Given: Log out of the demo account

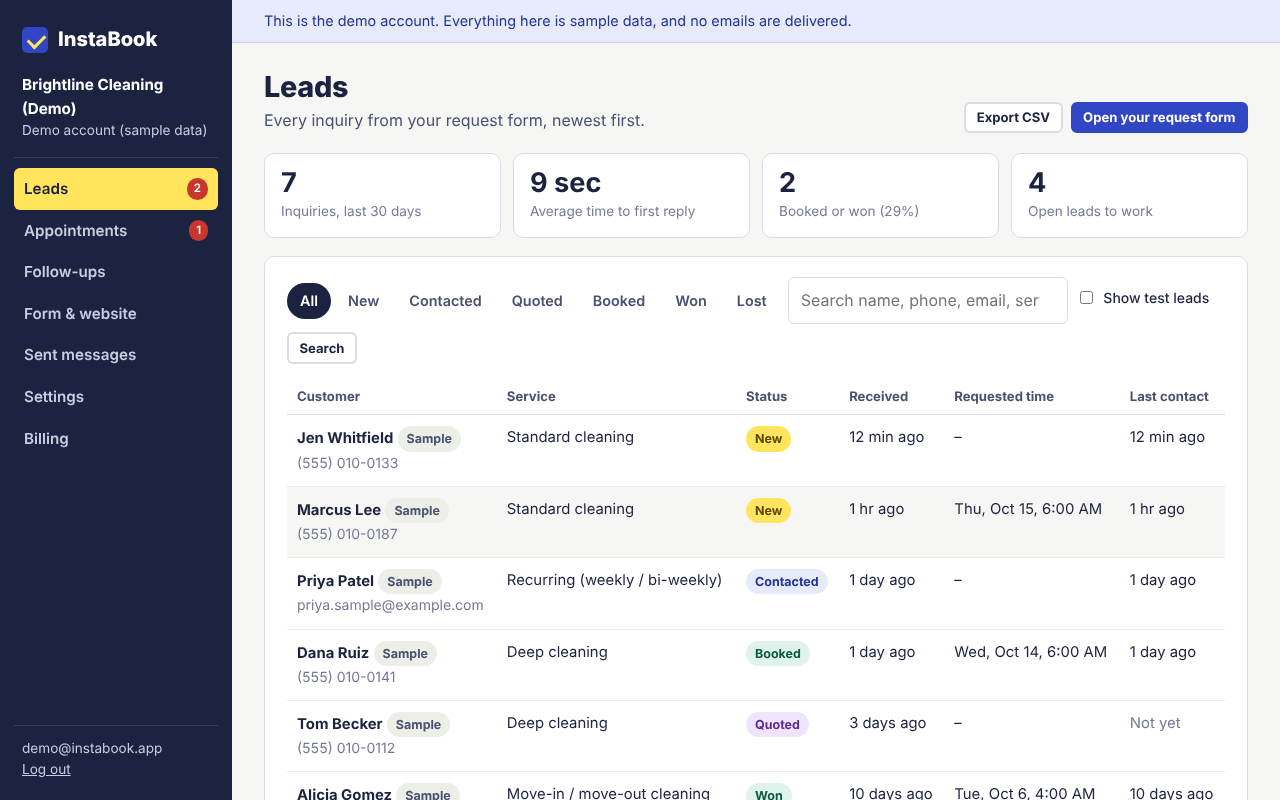Looking at the screenshot, I should click(46, 769).
